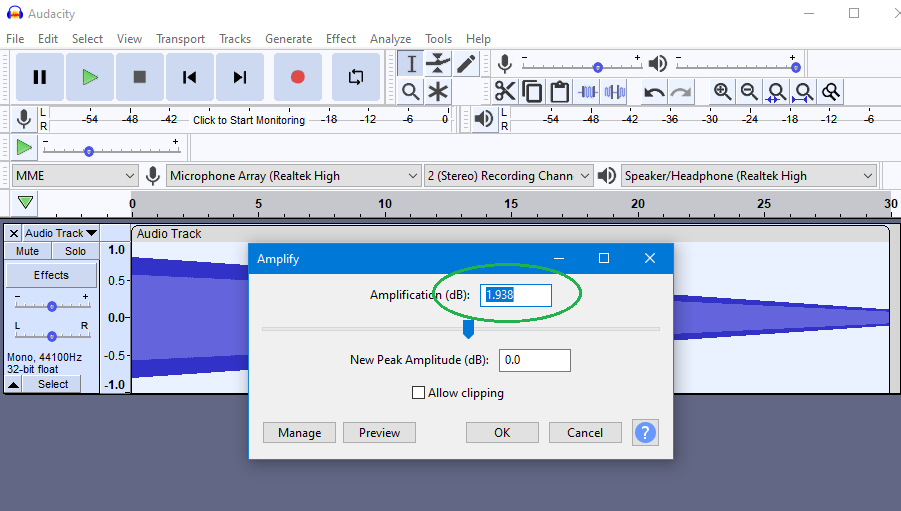This screenshot has height=511, width=901.
Task: Stop playback with the Stop button
Action: pos(140,77)
